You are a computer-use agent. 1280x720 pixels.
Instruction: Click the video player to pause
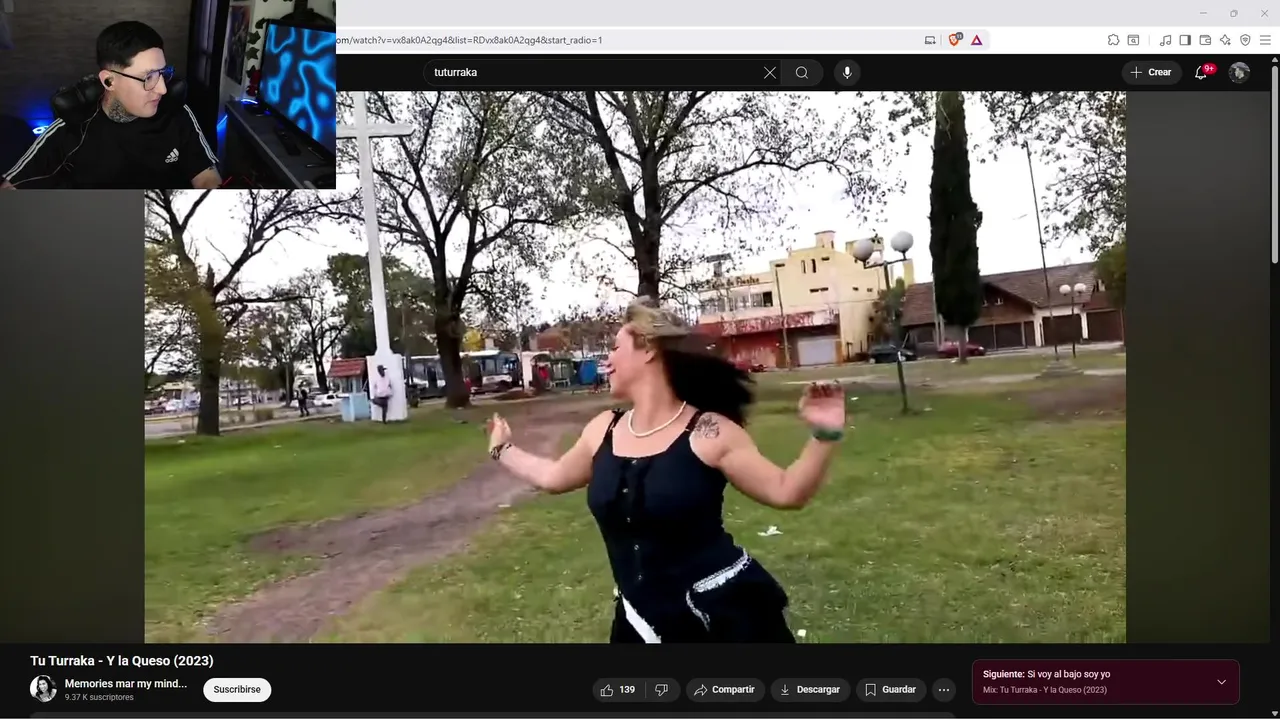click(x=635, y=367)
